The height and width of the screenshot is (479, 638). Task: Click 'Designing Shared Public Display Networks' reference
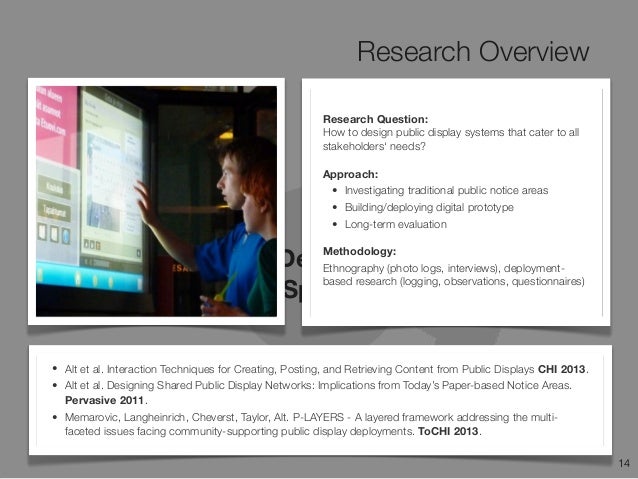click(x=318, y=393)
